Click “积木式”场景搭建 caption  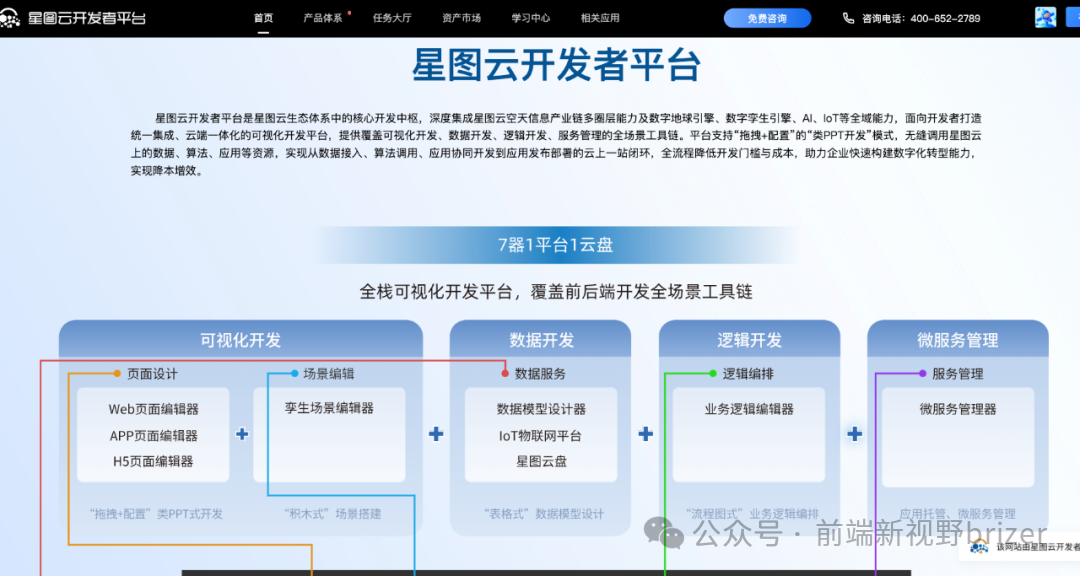pos(333,514)
